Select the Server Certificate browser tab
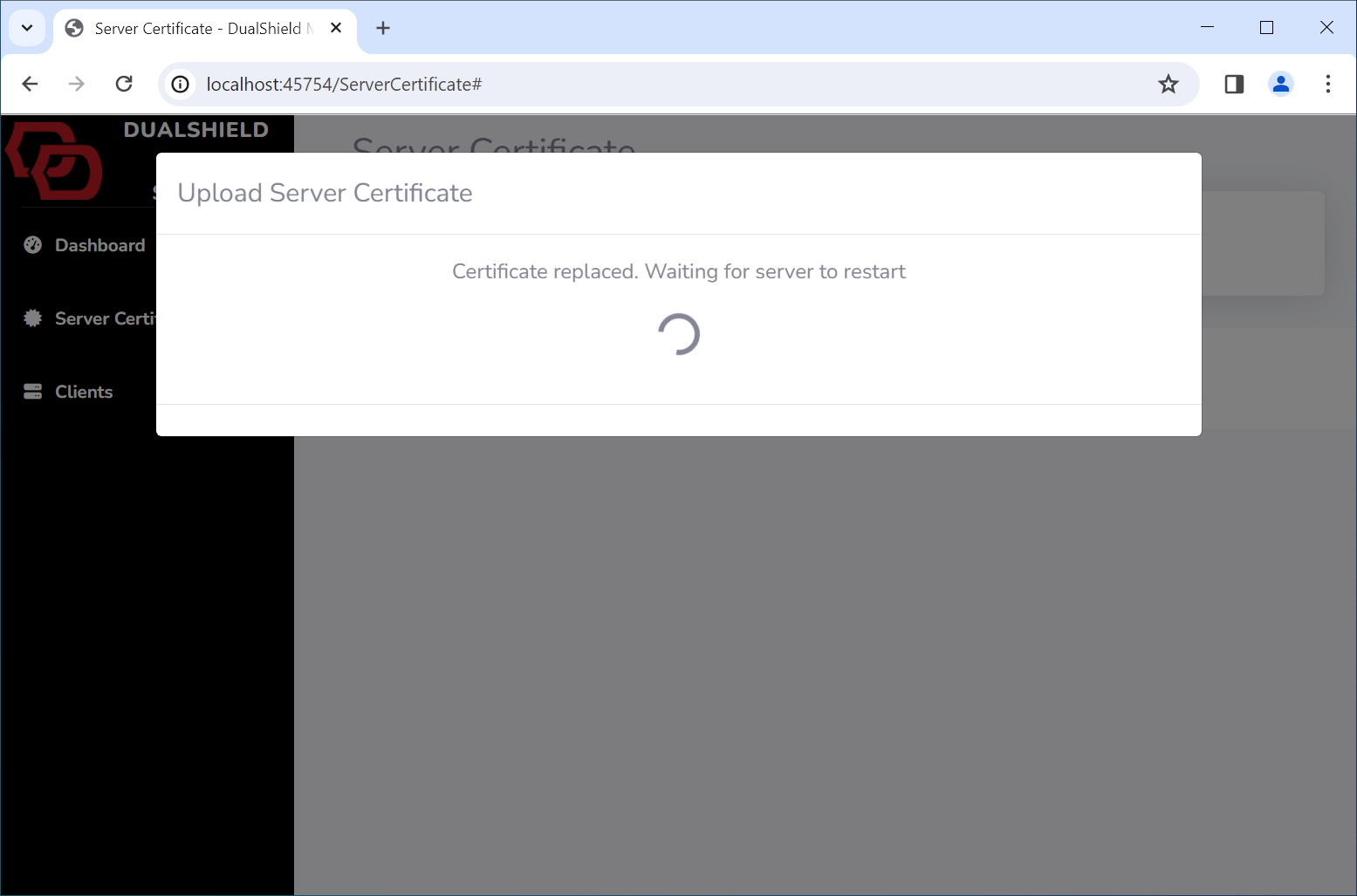Screen dimensions: 1357x896 pyautogui.click(x=205, y=29)
